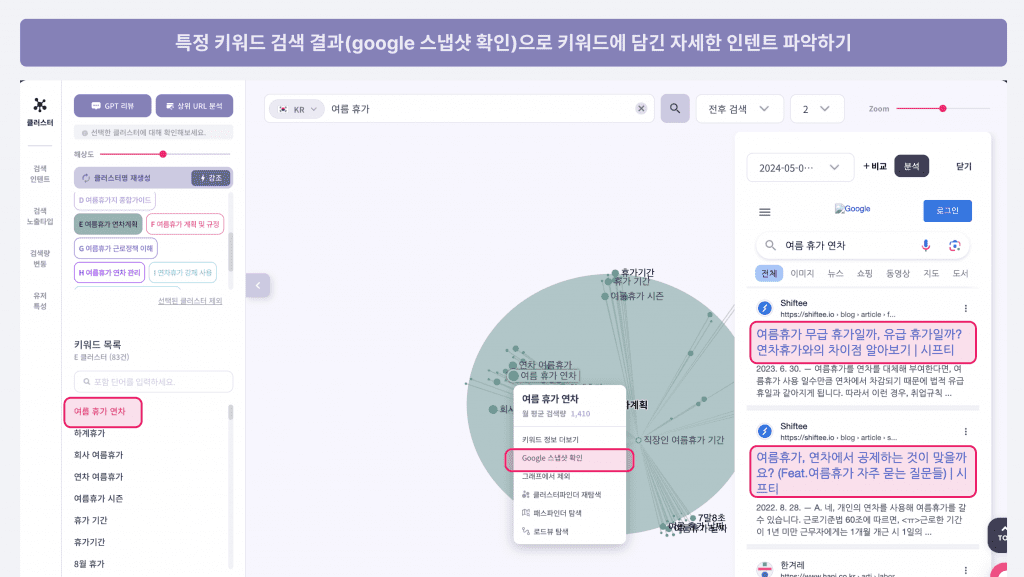The width and height of the screenshot is (1024, 577).
Task: Open the depth dropdown showing 2
Action: (x=816, y=109)
